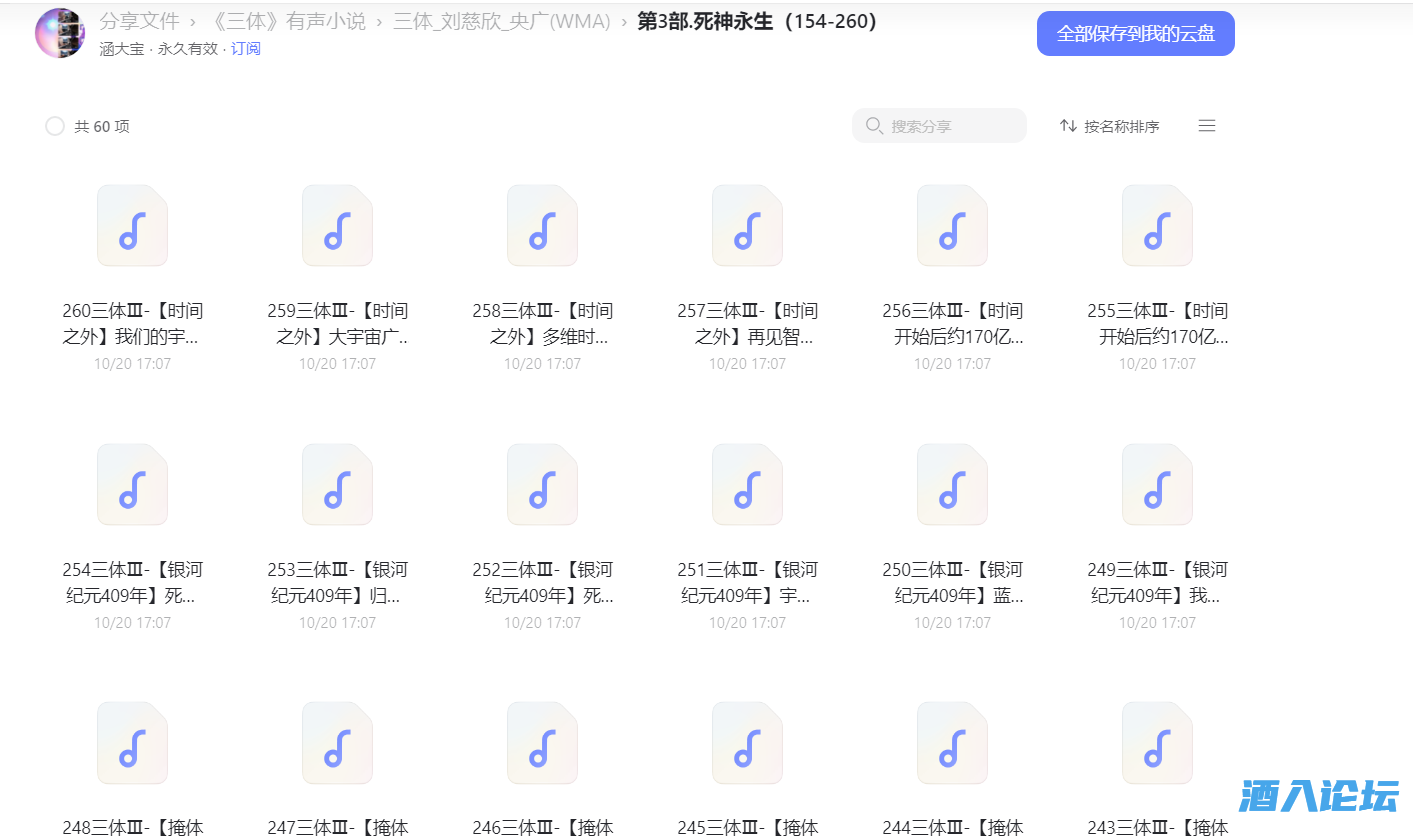This screenshot has height=838, width=1413.
Task: Open the 250三体Ⅲ 蓝 audio file icon
Action: point(951,484)
